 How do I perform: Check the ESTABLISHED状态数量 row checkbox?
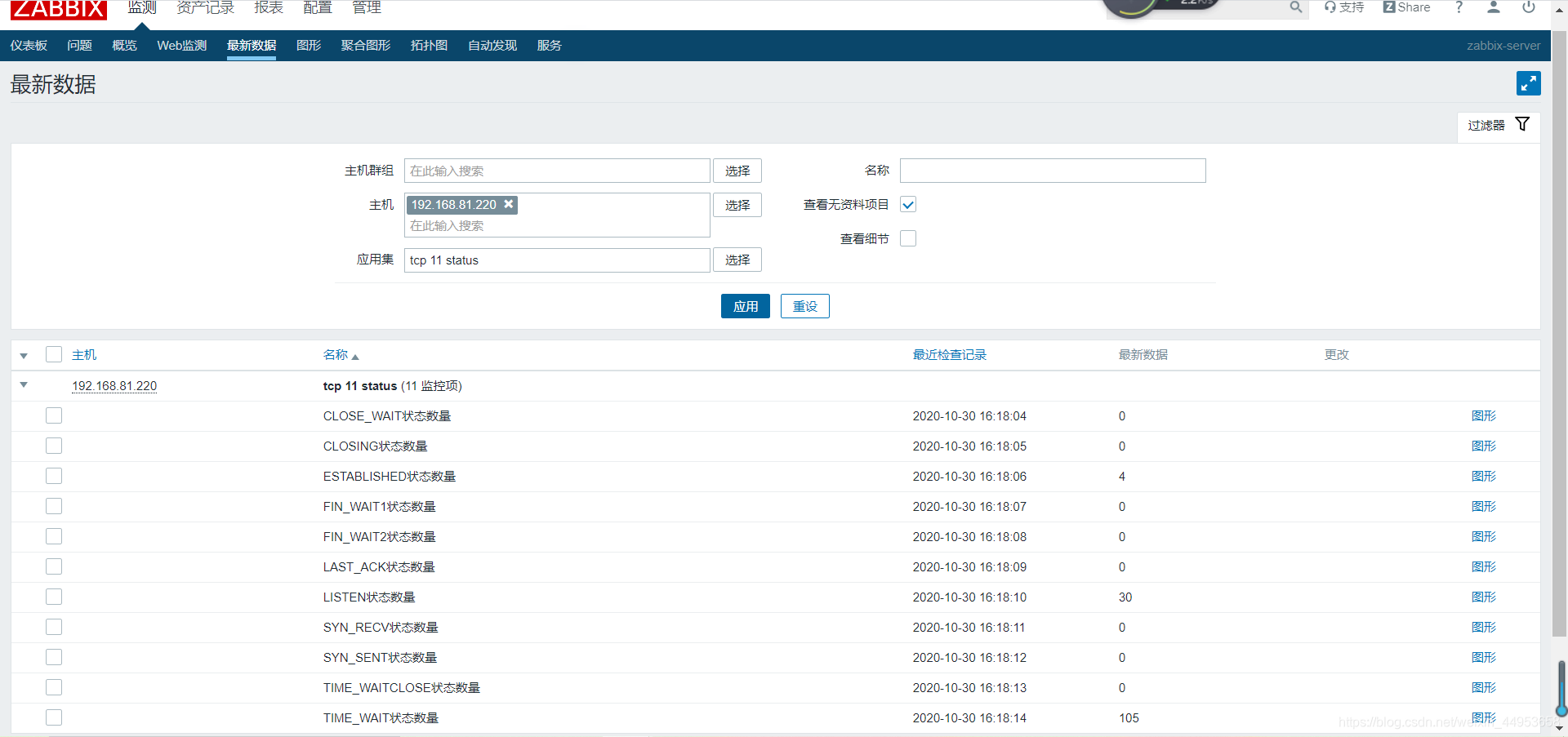[54, 476]
